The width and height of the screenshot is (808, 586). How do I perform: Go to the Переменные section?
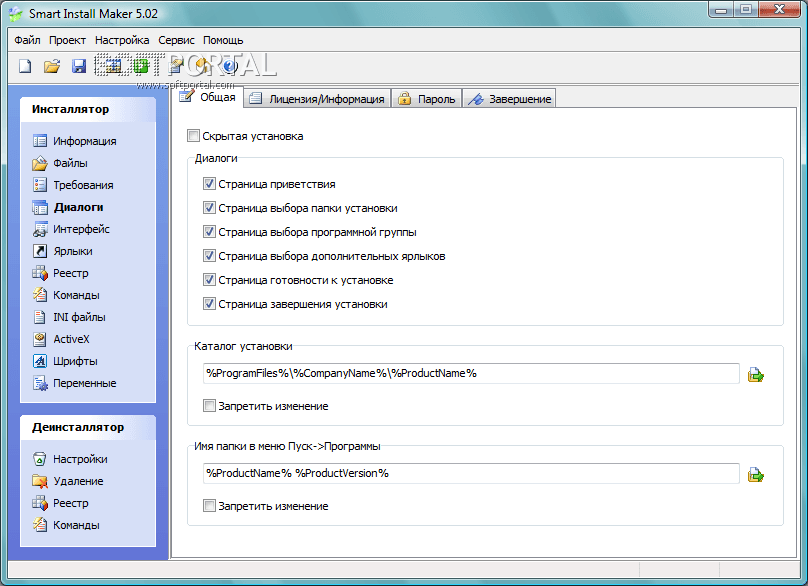coord(75,383)
